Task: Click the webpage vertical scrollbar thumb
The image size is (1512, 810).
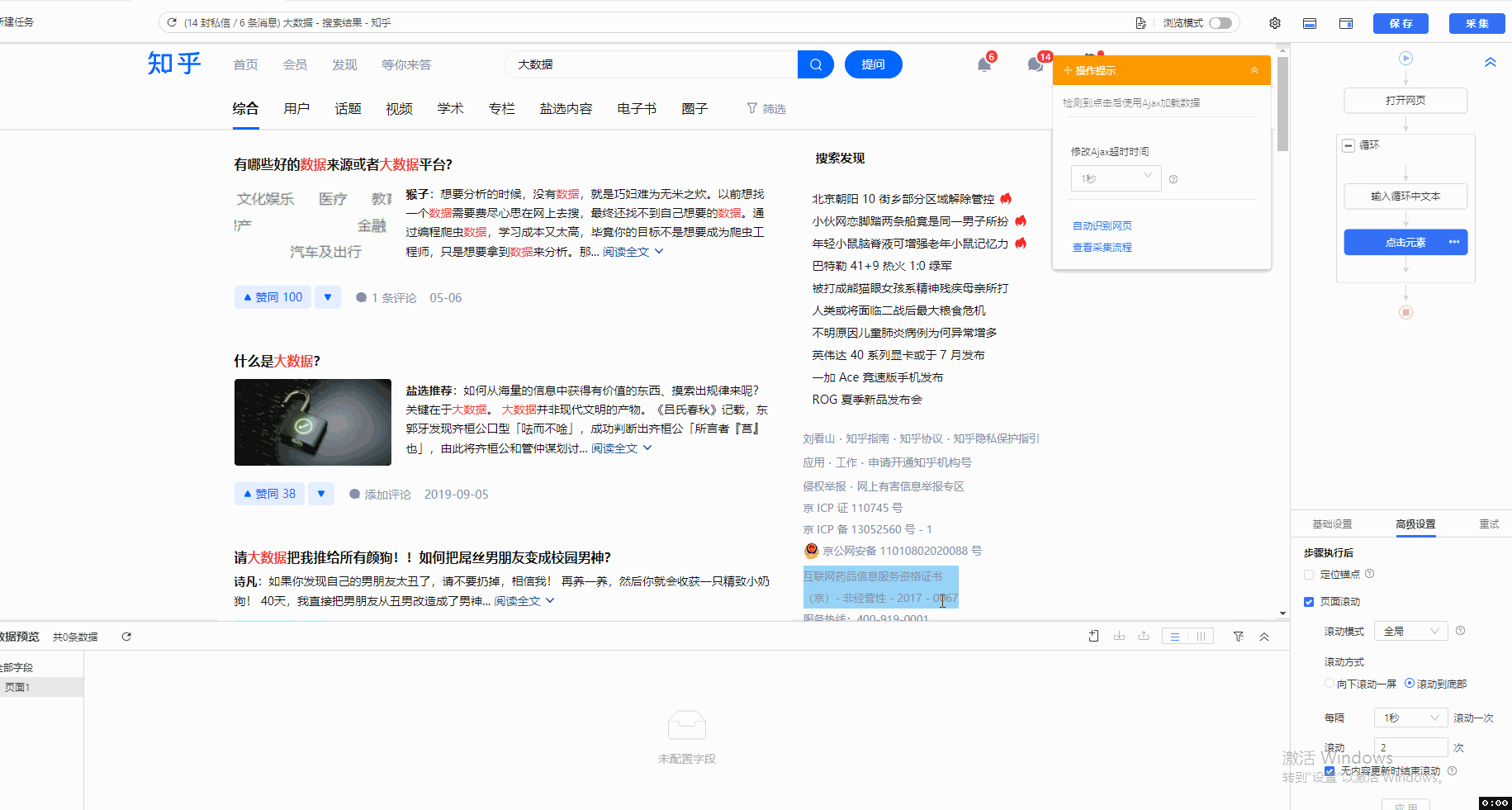Action: [1282, 104]
